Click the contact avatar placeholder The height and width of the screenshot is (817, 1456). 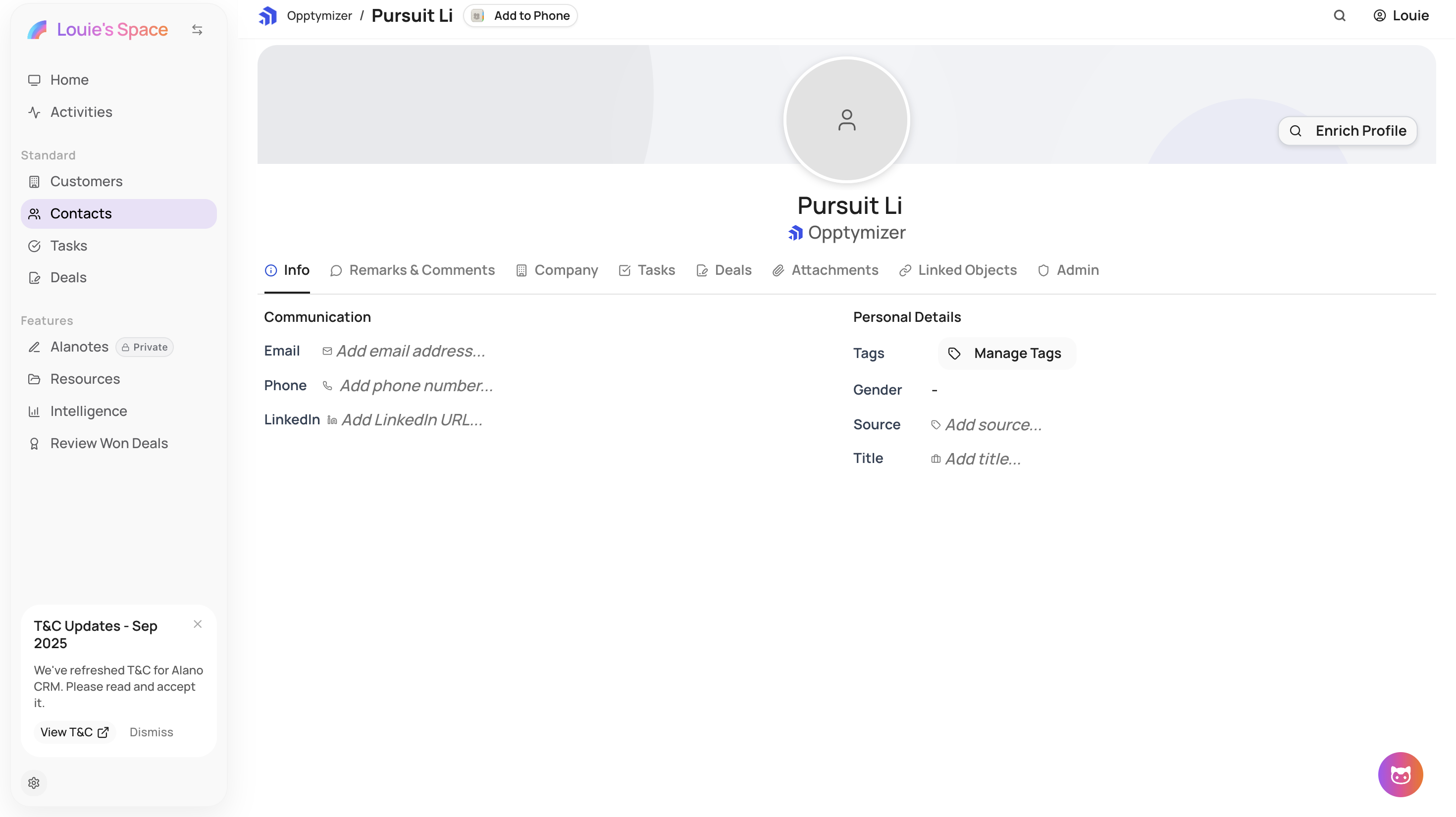click(846, 120)
